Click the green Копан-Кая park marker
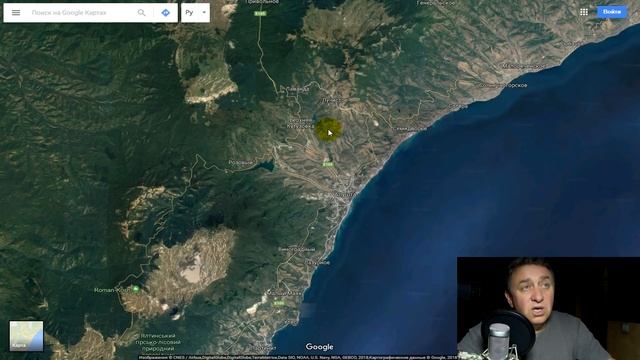This screenshot has width=640, height=360. pyautogui.click(x=136, y=289)
